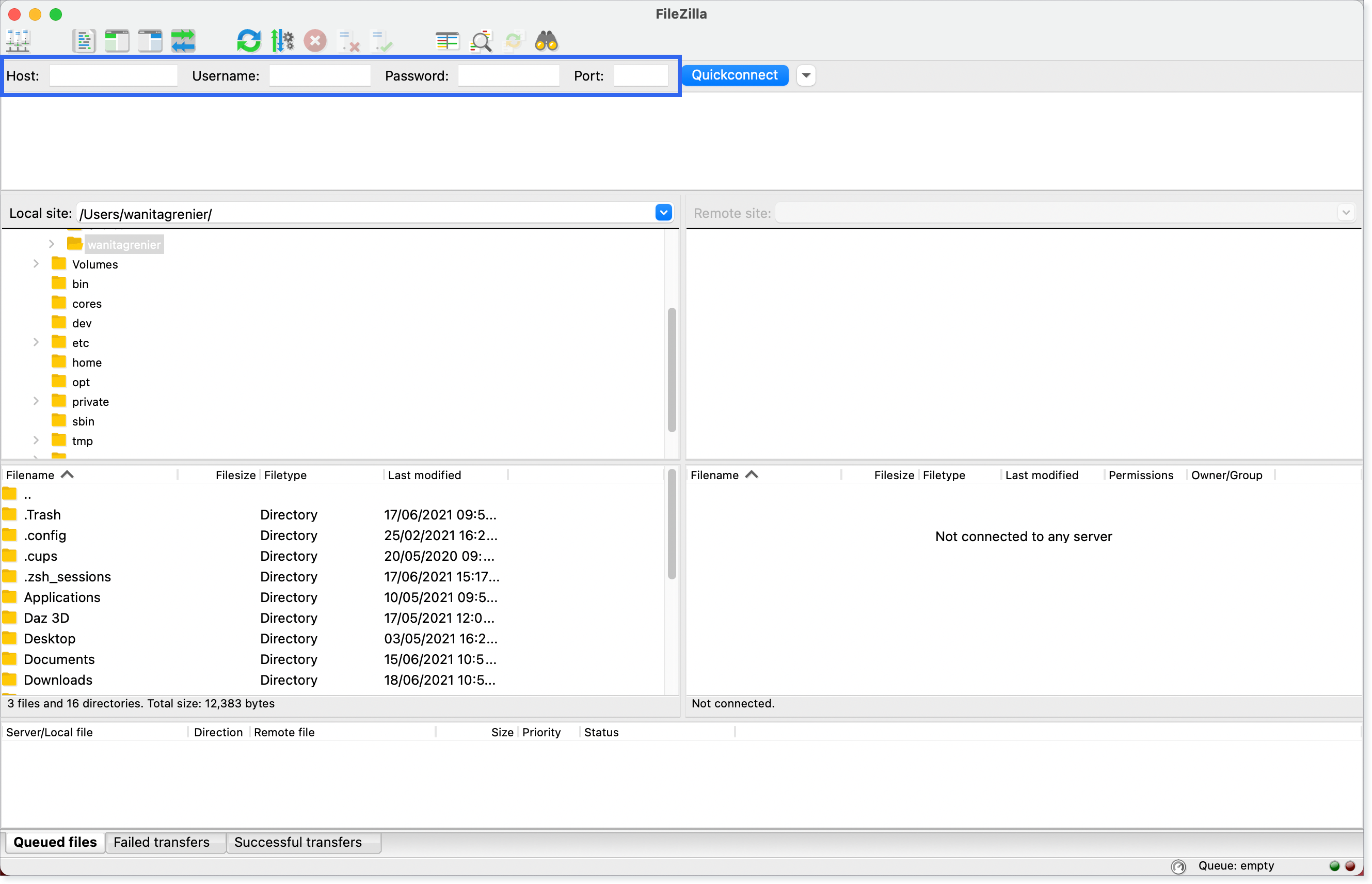Expand the wanitagrenier tree folder

tap(52, 245)
